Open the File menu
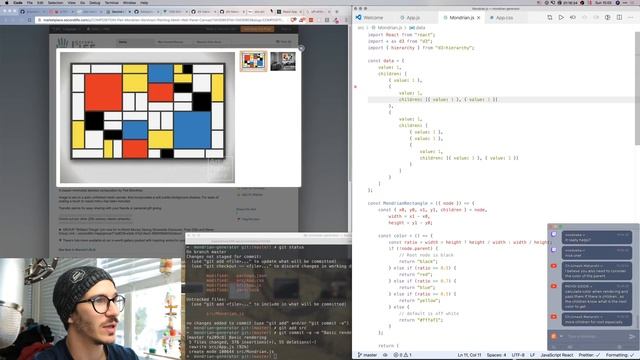The image size is (640, 360). 30,2
